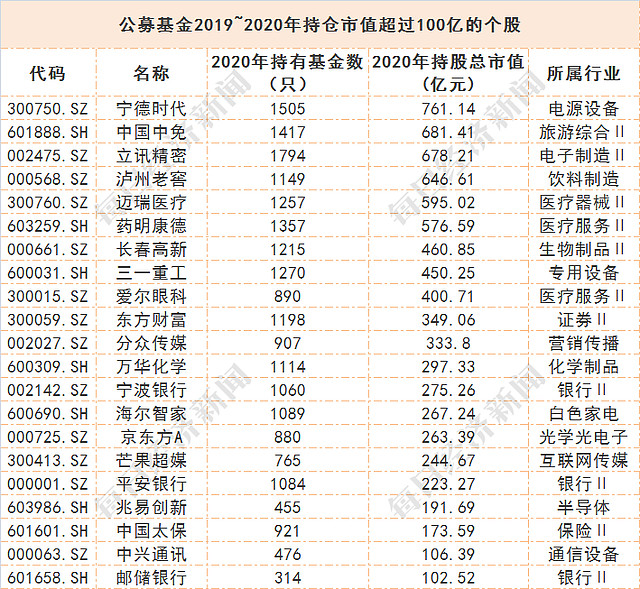Select industry cell 通信设备
This screenshot has height=589, width=640.
584,555
